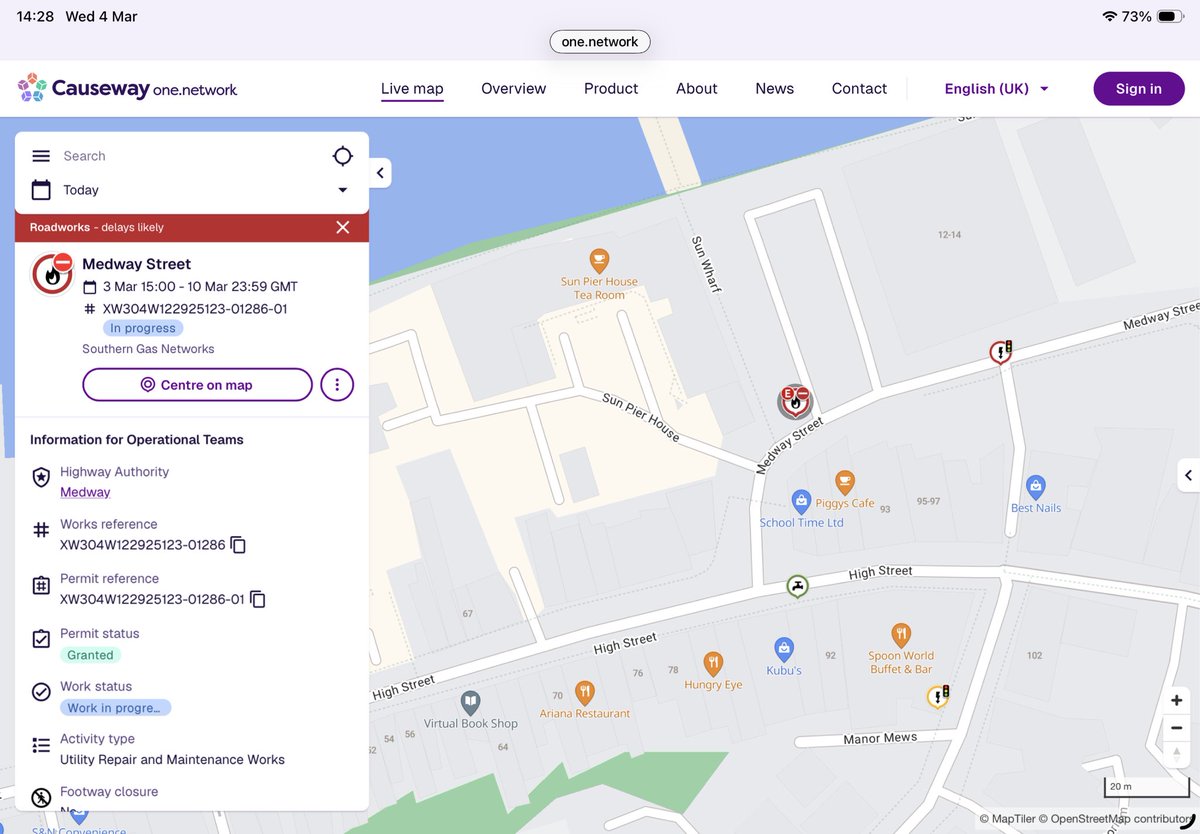Select Sun Pier House Tea Room cafe pin
Image resolution: width=1200 pixels, height=834 pixels.
pyautogui.click(x=599, y=262)
